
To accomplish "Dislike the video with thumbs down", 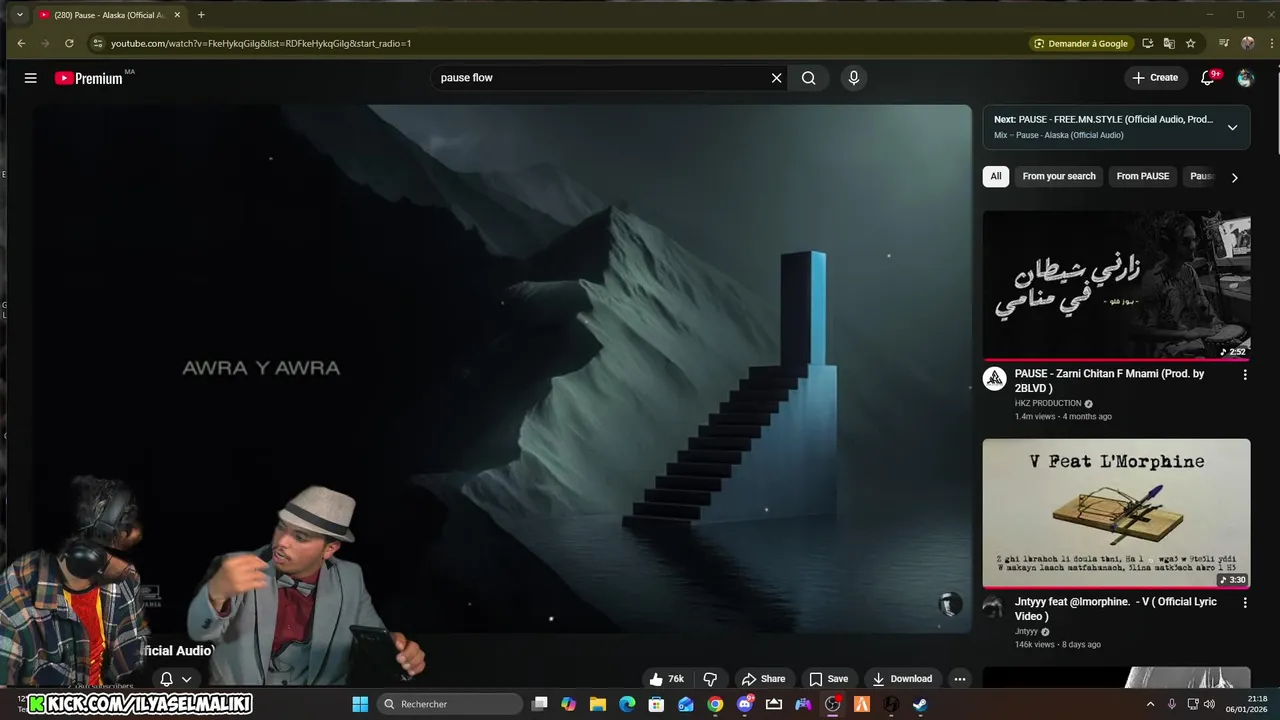I will pos(710,679).
